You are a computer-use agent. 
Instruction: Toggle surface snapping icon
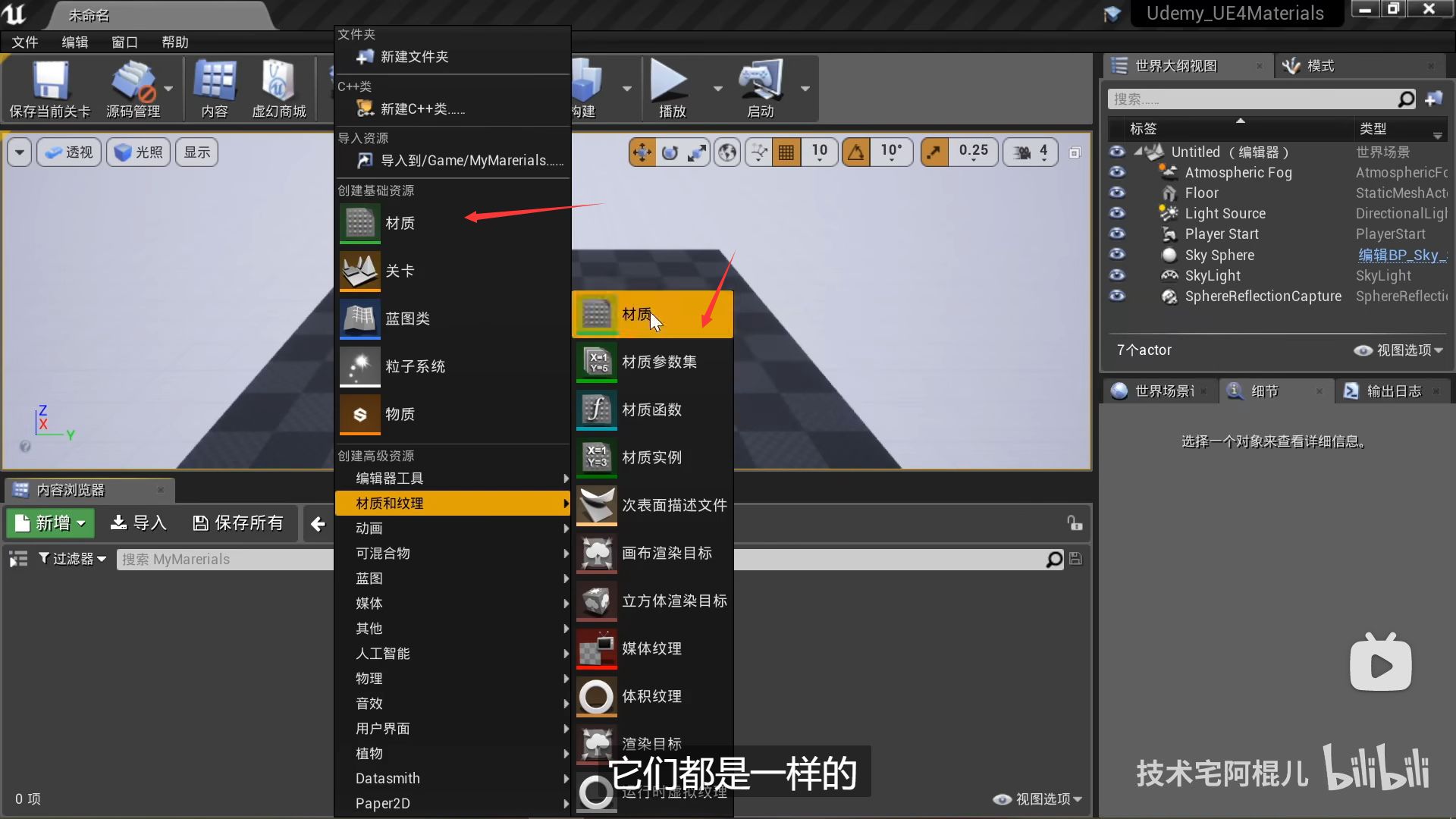click(x=759, y=152)
